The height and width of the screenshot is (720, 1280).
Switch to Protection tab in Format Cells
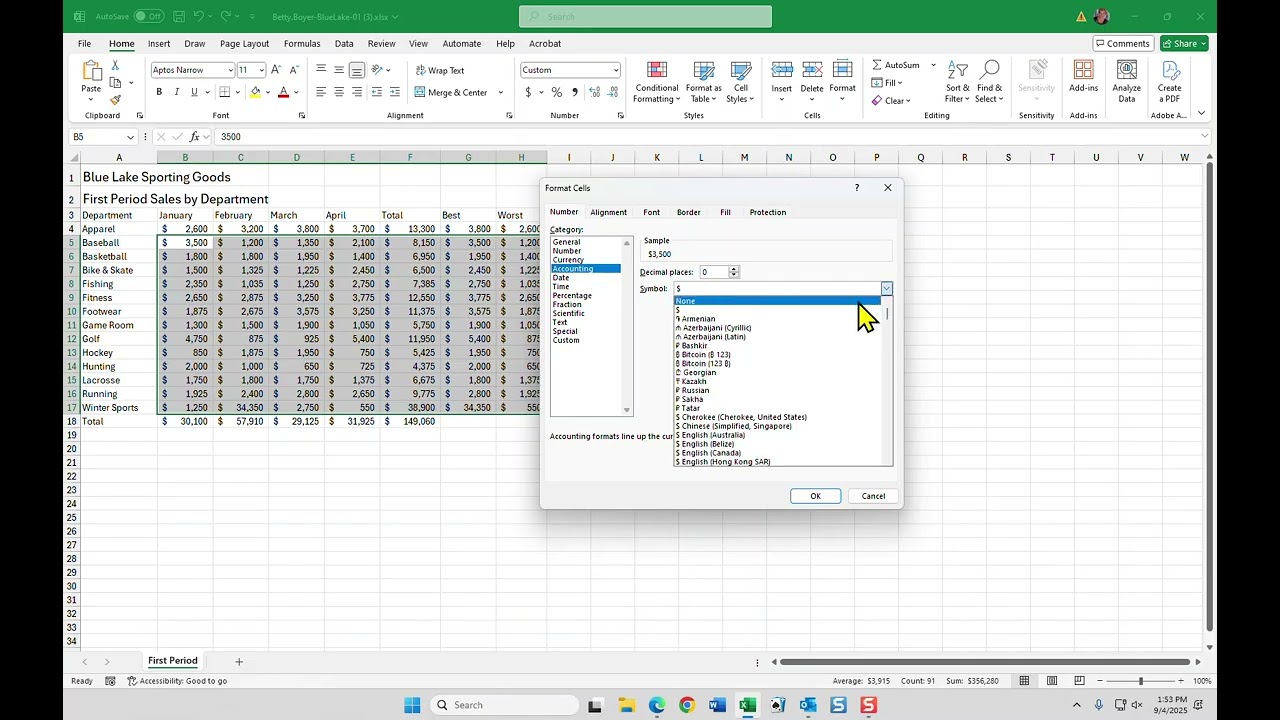(768, 212)
